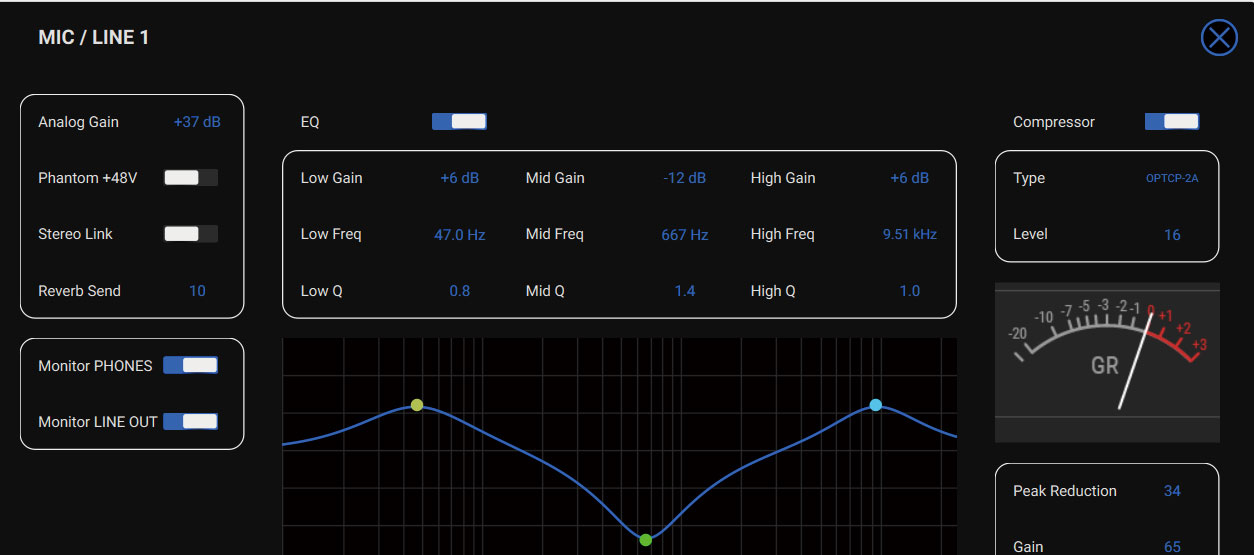Turn on Stereo Link
The width and height of the screenshot is (1254, 555).
[190, 234]
